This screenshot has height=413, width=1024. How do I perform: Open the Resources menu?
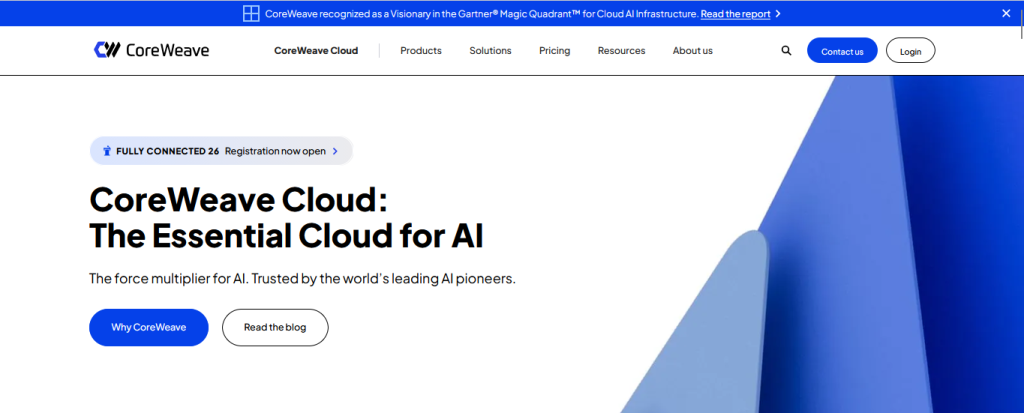622,50
